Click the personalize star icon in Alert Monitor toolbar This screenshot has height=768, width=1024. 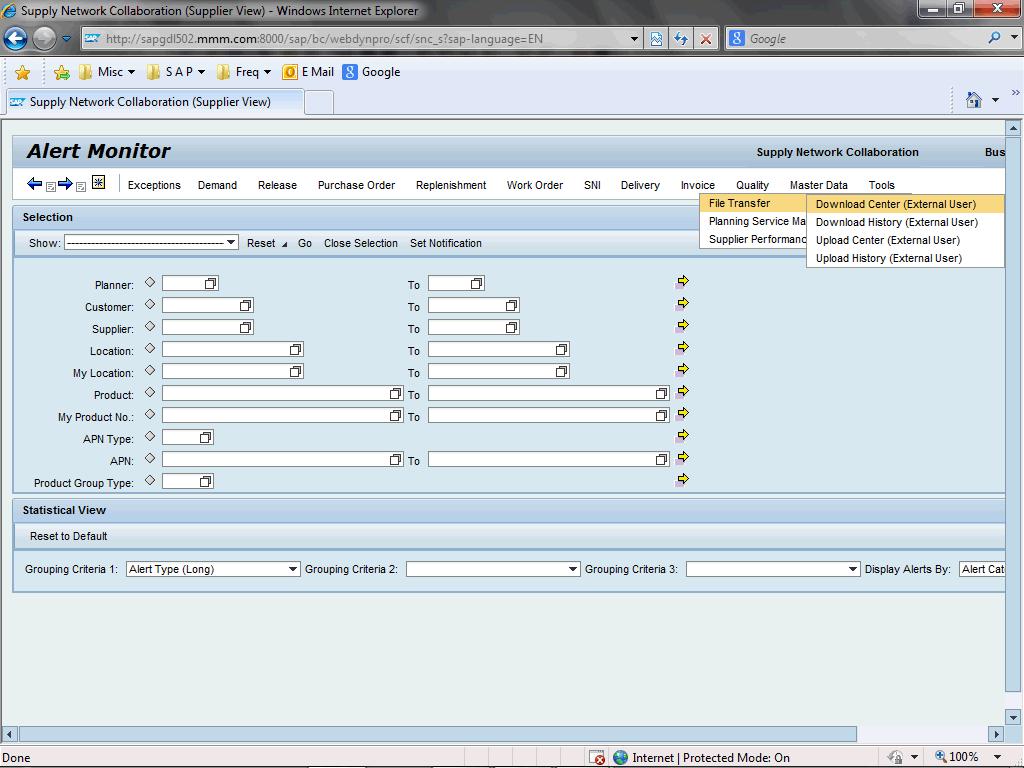[99, 182]
